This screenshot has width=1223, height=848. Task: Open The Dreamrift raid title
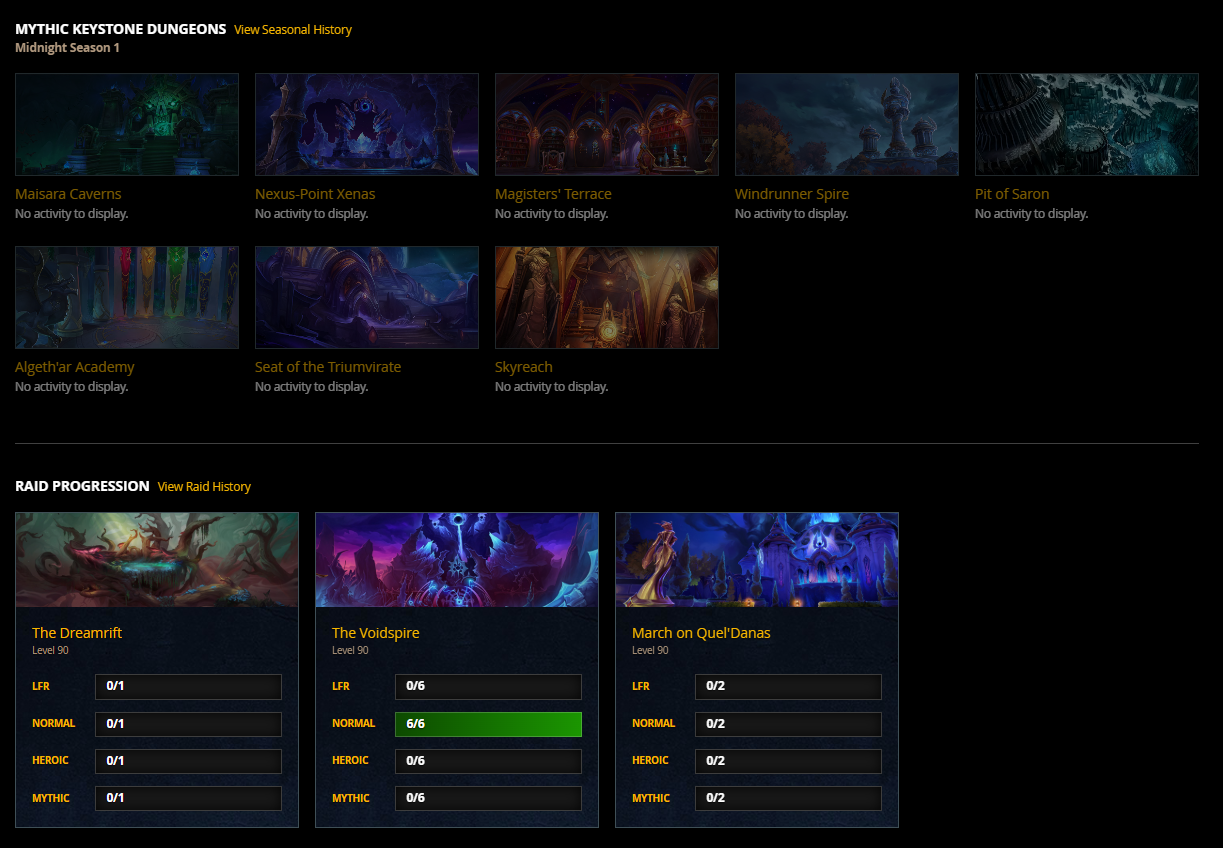[x=77, y=633]
